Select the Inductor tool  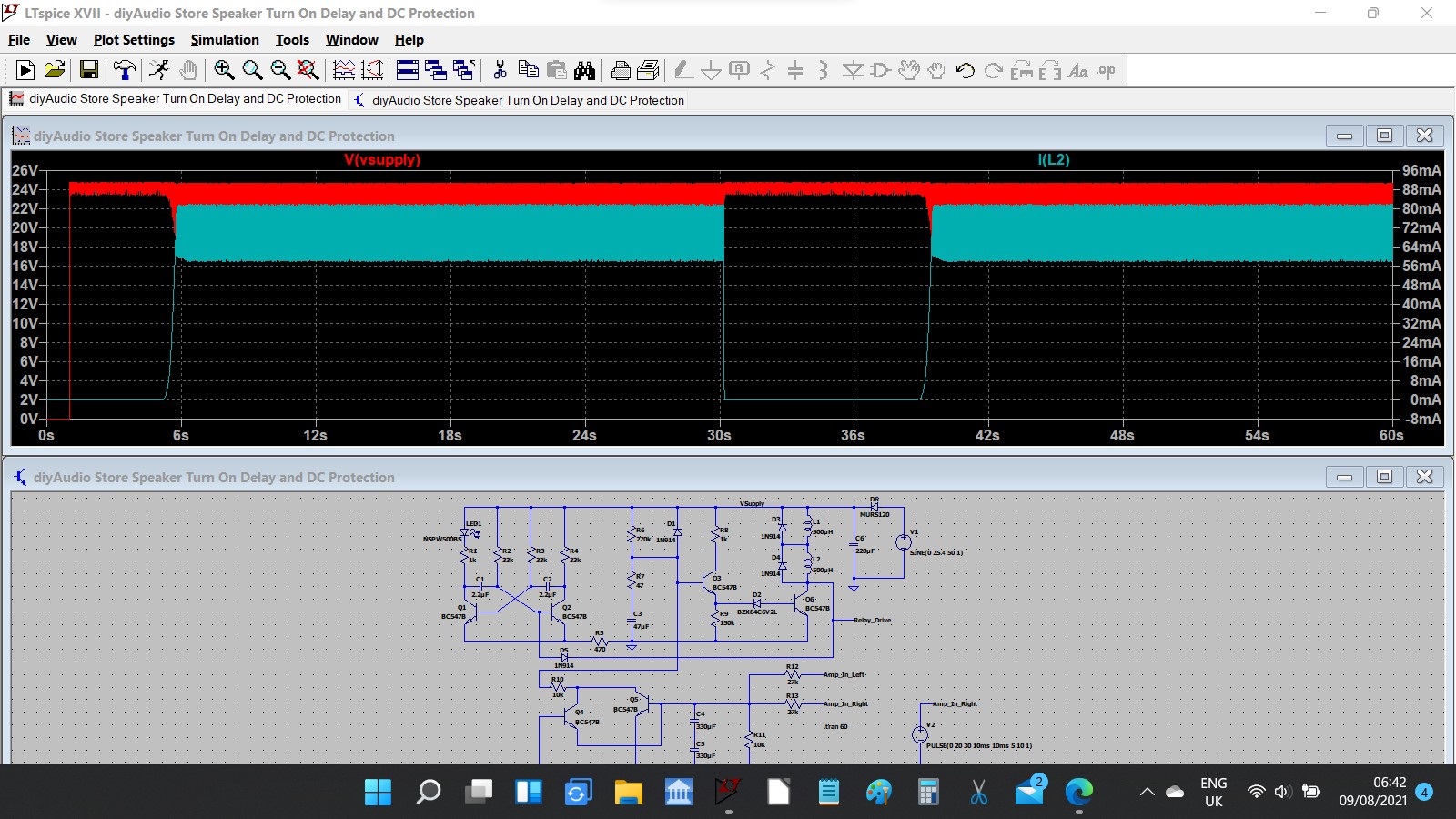point(824,70)
